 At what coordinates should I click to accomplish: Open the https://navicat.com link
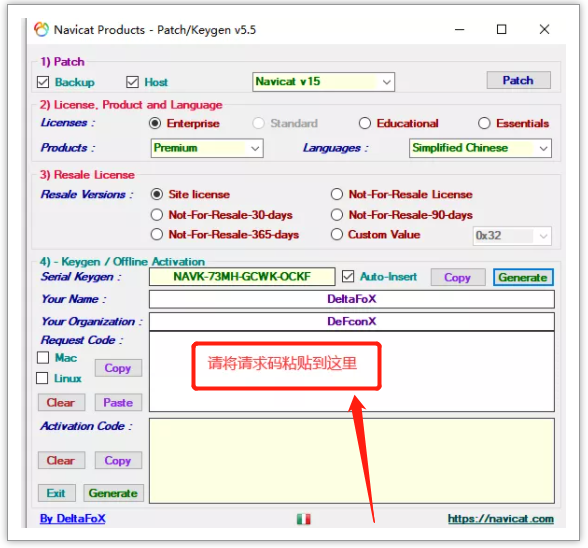pyautogui.click(x=501, y=519)
